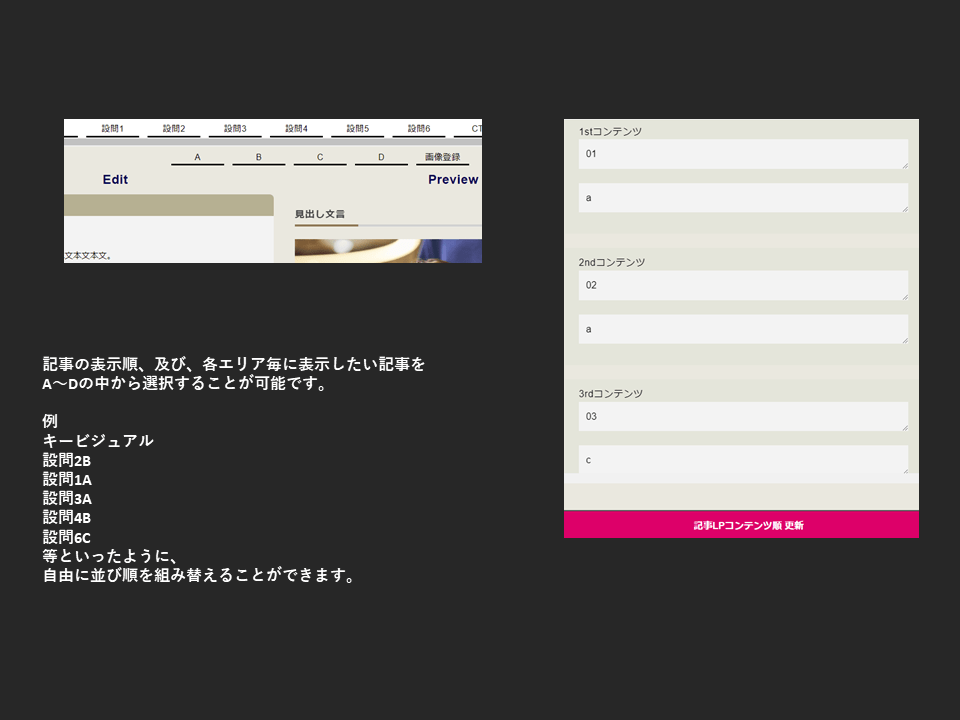This screenshot has height=720, width=960.
Task: Choose article variant B tab
Action: (258, 158)
